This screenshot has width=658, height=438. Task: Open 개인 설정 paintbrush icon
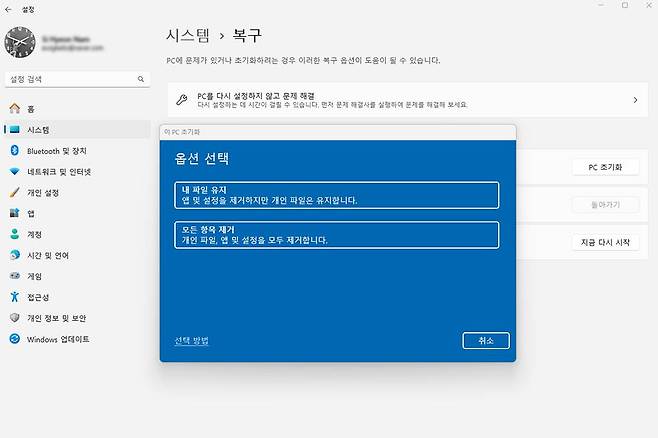tap(15, 193)
